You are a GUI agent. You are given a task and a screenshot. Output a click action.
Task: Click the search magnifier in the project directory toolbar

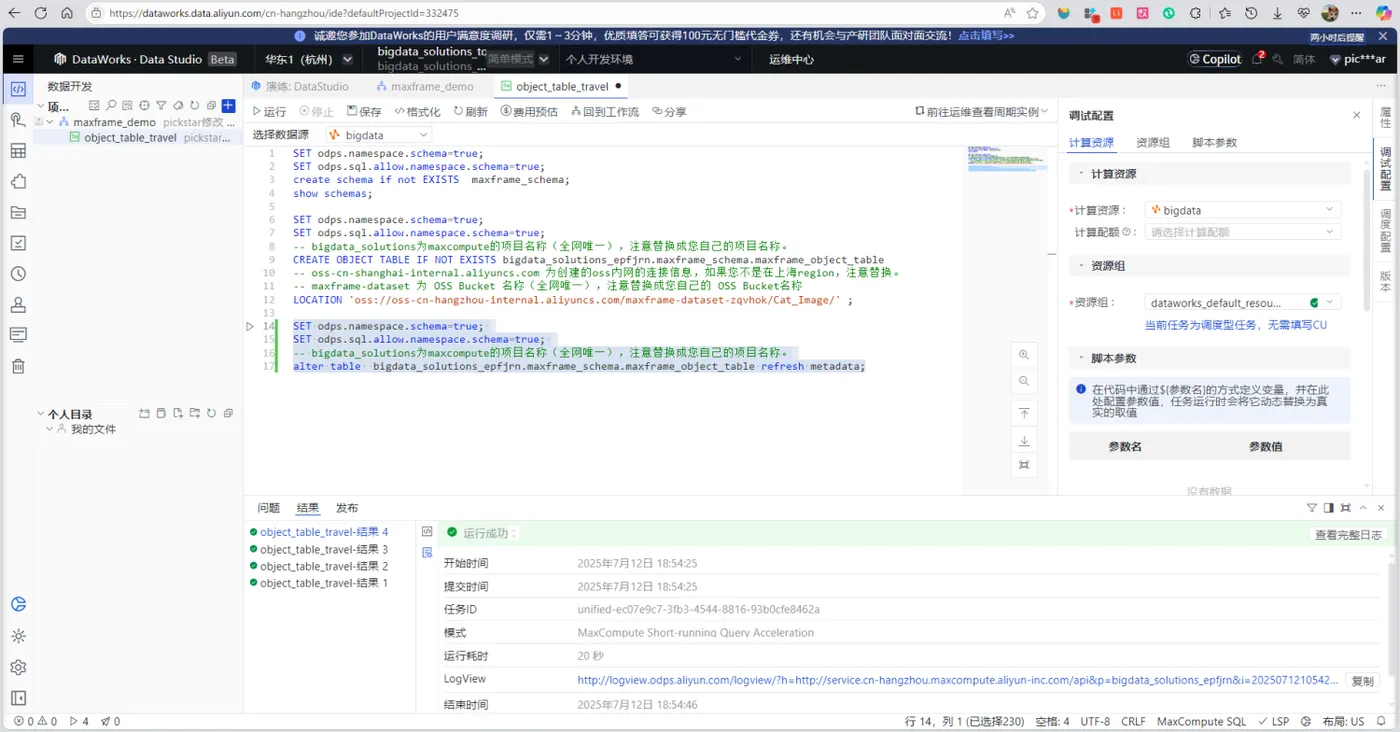[x=110, y=105]
